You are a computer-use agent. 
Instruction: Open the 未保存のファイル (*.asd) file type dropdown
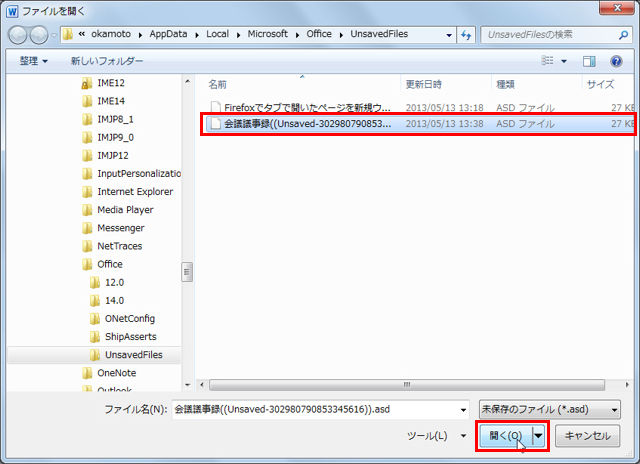pyautogui.click(x=549, y=409)
